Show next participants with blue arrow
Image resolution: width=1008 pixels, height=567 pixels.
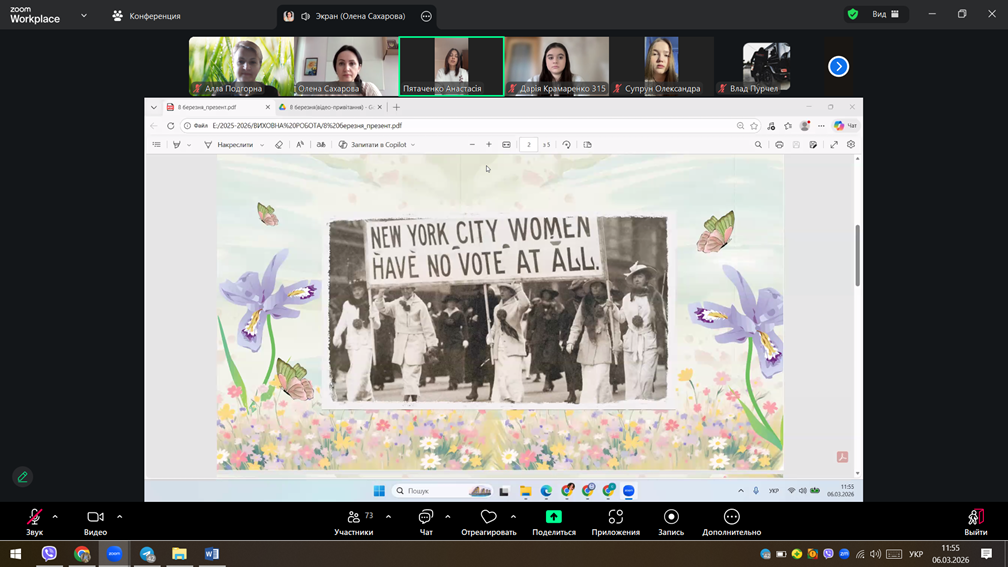click(838, 66)
